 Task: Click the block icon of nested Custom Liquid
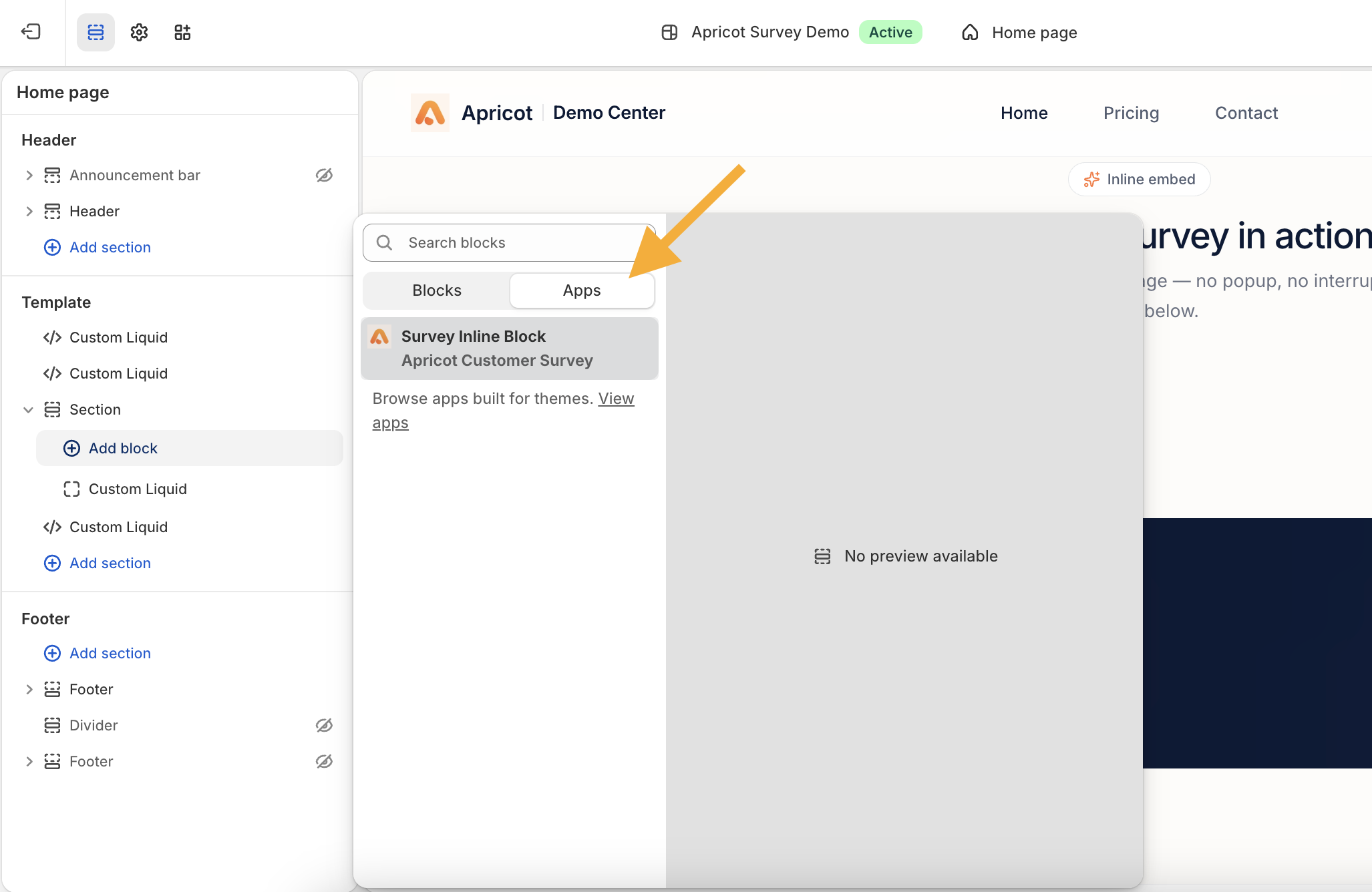(x=71, y=489)
